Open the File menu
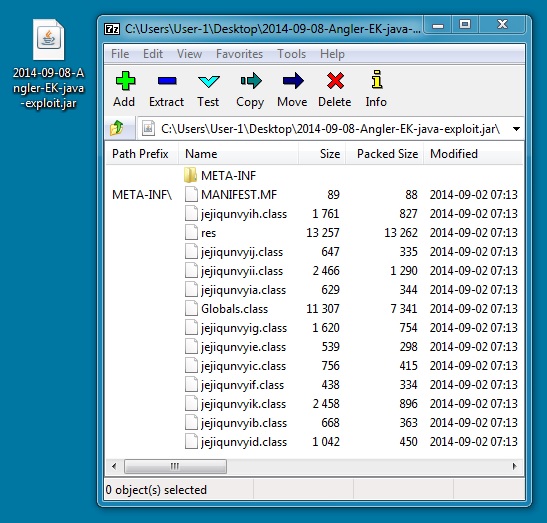 (120, 54)
